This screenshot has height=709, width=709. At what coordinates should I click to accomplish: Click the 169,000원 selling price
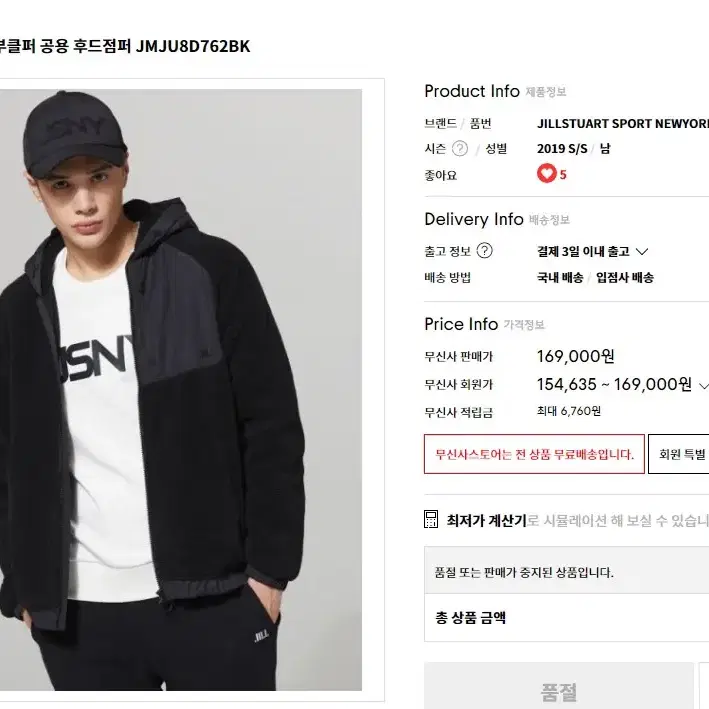pos(576,356)
